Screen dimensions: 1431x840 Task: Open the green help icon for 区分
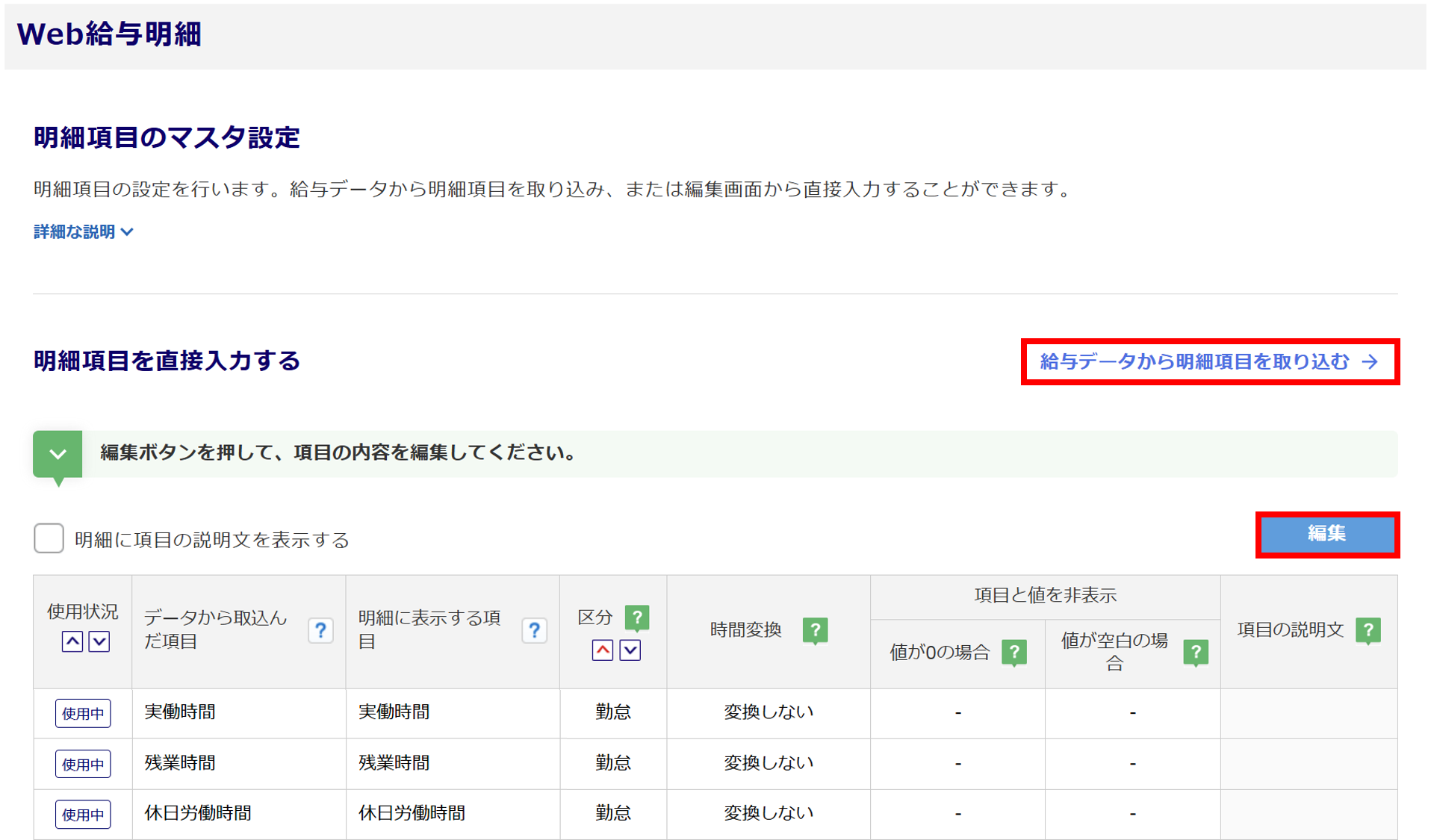click(x=636, y=617)
